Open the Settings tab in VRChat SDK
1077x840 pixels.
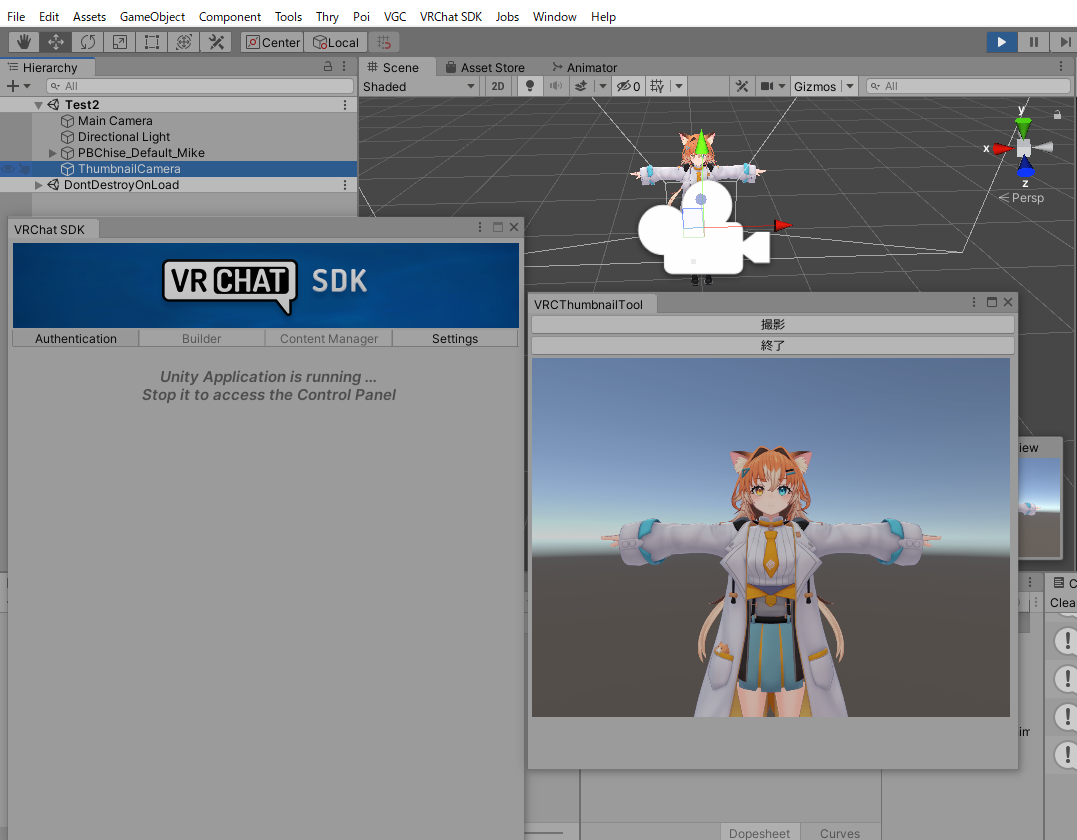(455, 339)
